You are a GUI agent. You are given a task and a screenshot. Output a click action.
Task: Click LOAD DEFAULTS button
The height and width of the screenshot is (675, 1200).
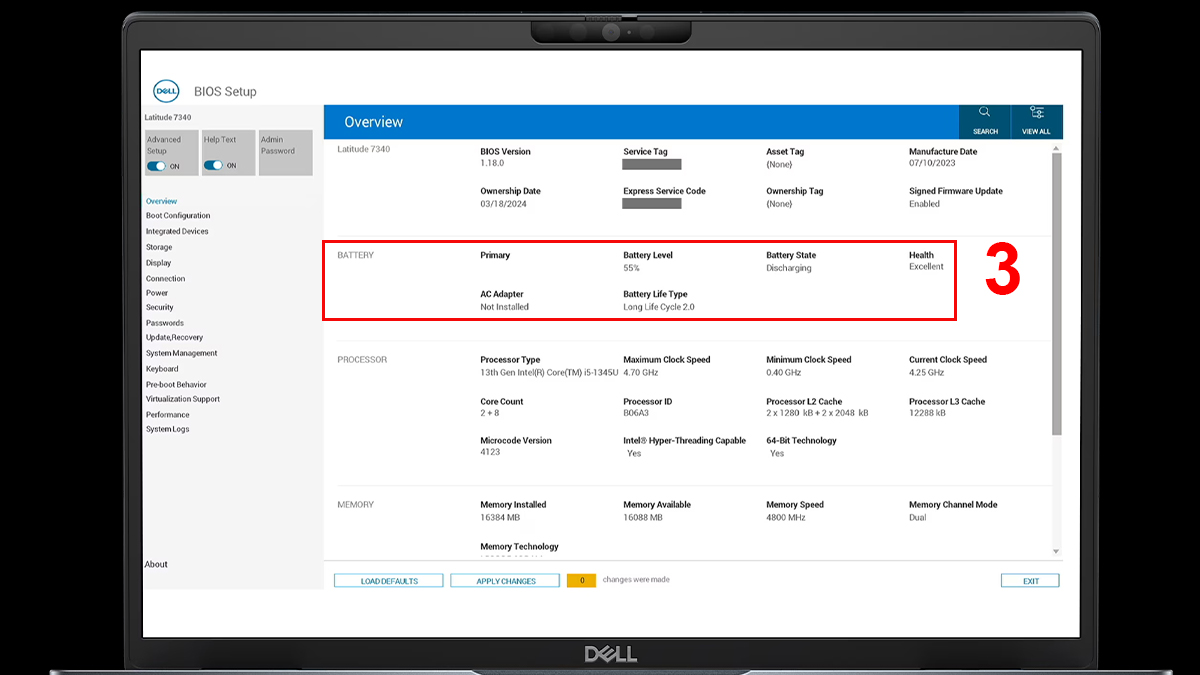389,581
